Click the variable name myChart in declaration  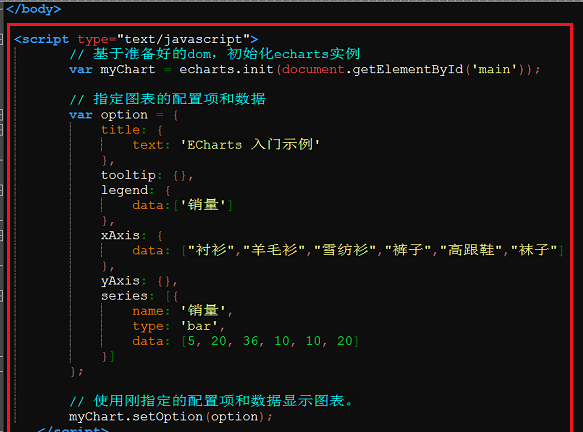pos(128,70)
